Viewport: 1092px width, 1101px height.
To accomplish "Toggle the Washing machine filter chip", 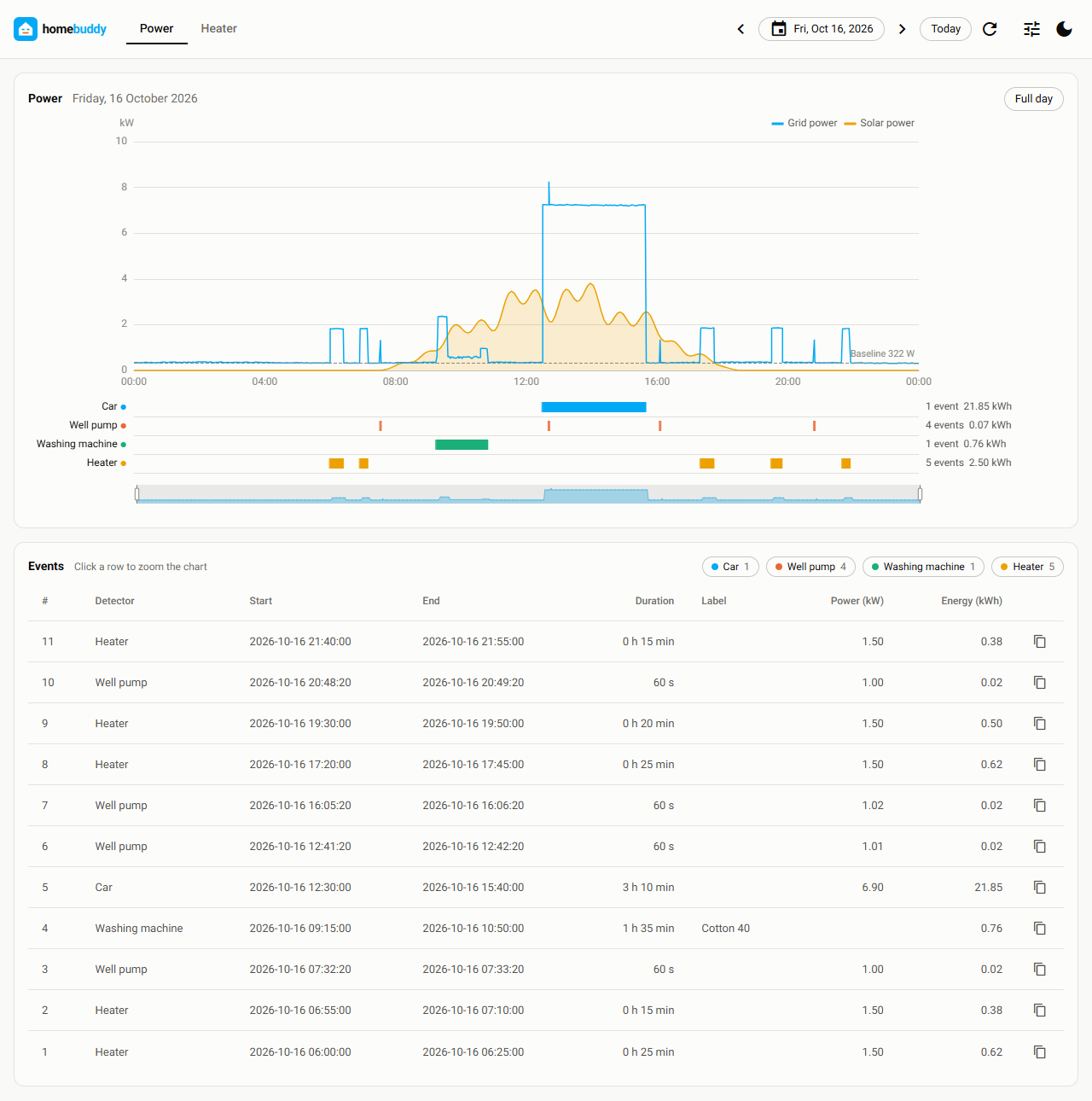I will [x=923, y=567].
